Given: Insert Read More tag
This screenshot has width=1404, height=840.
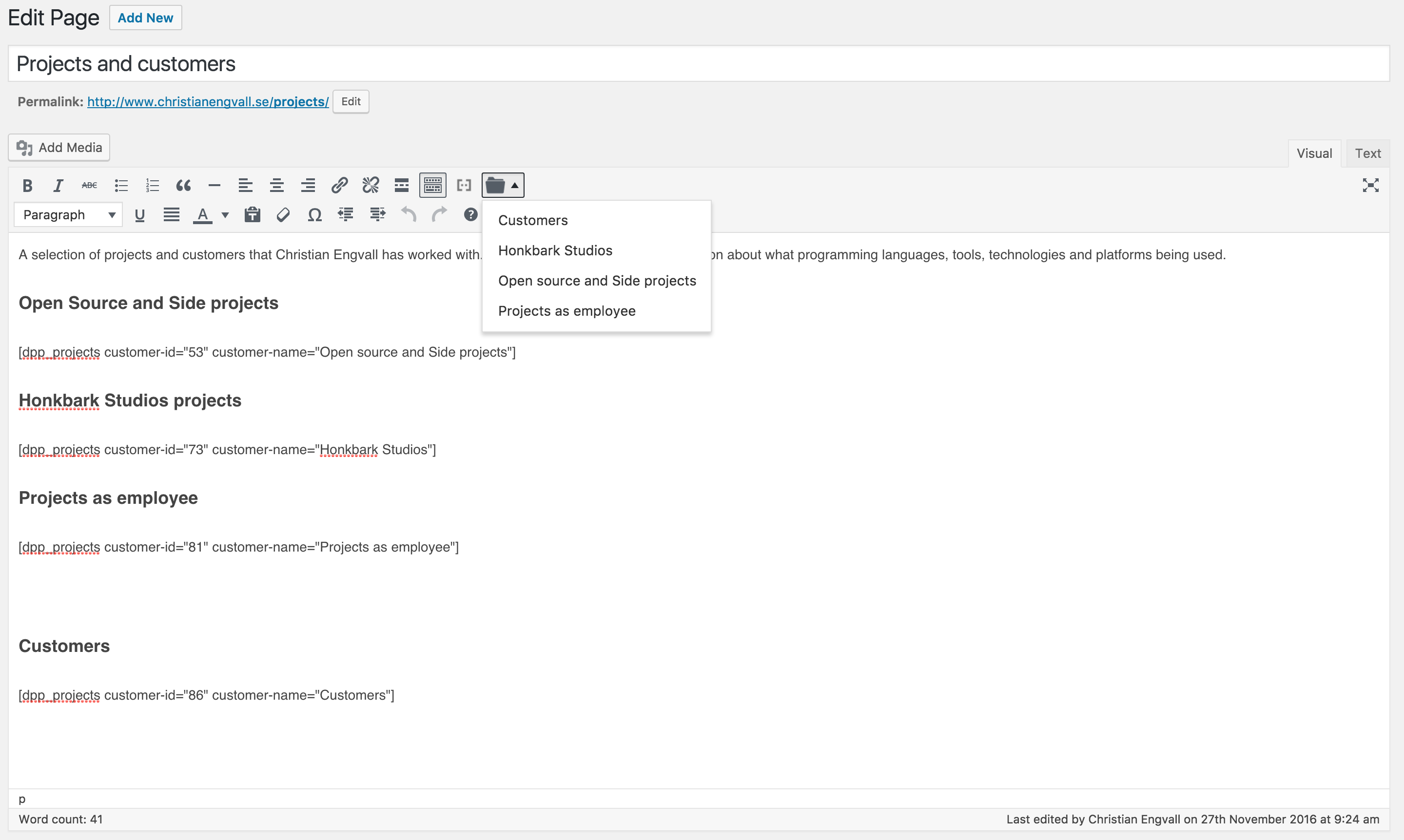Looking at the screenshot, I should pos(402,185).
